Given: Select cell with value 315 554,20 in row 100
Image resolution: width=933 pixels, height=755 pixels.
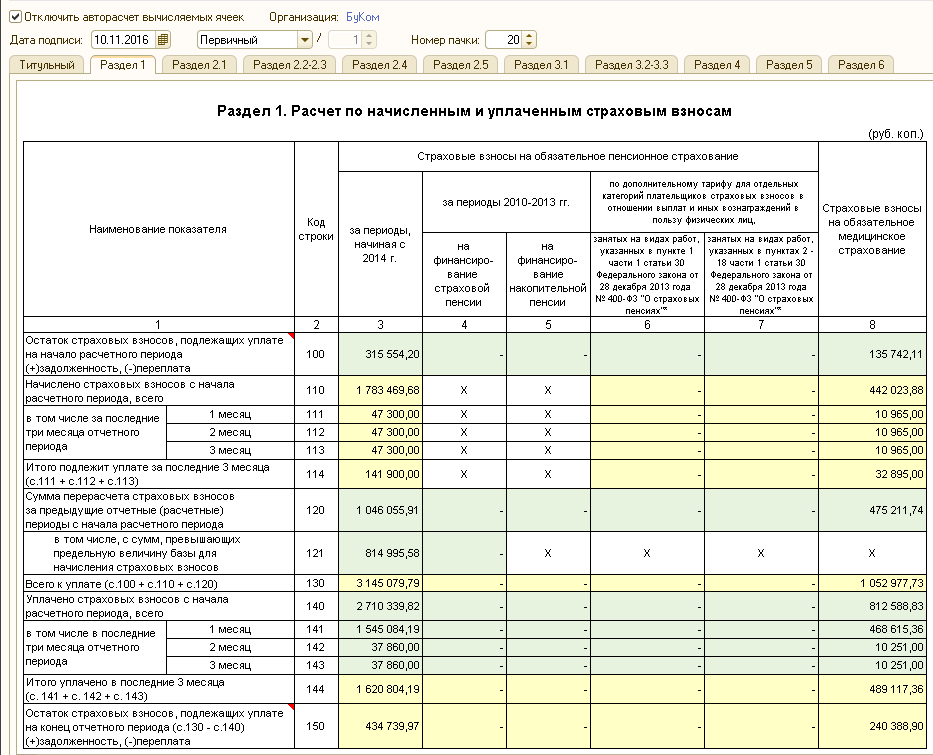Looking at the screenshot, I should [x=380, y=354].
